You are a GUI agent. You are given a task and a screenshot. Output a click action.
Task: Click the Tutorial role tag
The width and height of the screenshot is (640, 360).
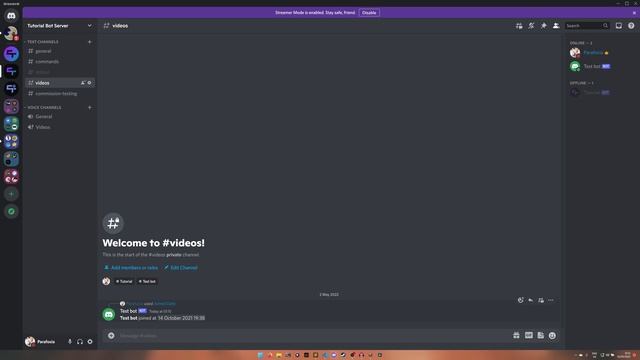[124, 281]
